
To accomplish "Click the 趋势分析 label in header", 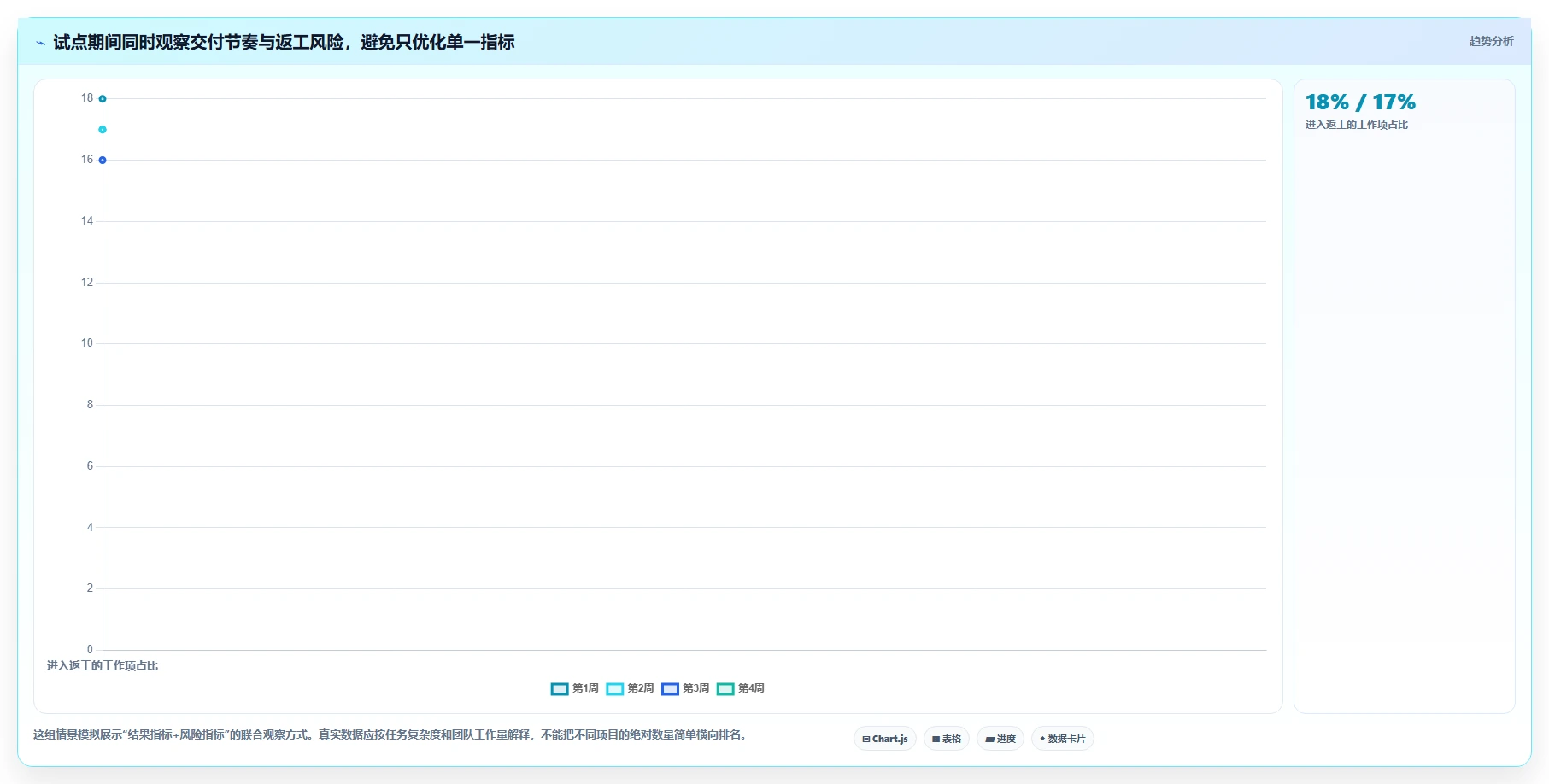I will (x=1491, y=41).
